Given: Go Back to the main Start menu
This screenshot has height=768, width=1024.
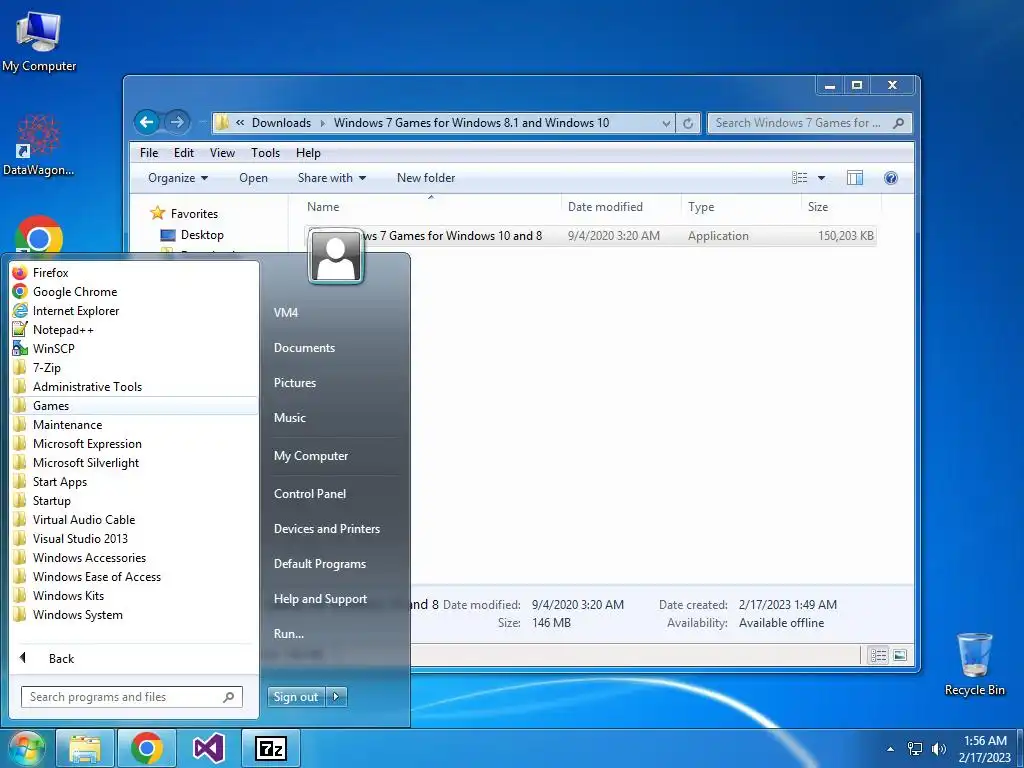Looking at the screenshot, I should 134,658.
